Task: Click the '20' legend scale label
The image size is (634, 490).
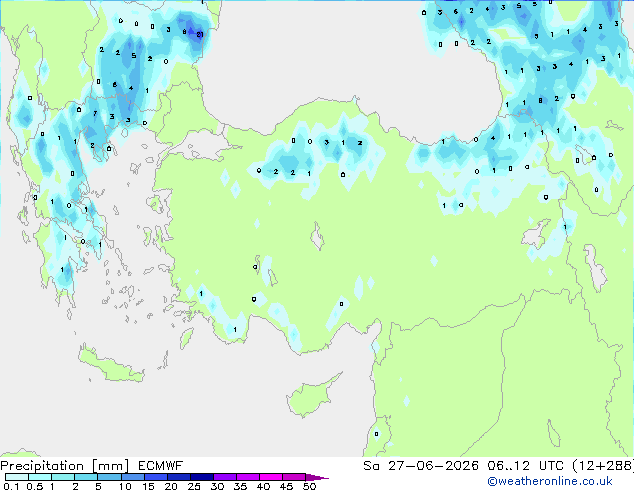Action: [171, 486]
